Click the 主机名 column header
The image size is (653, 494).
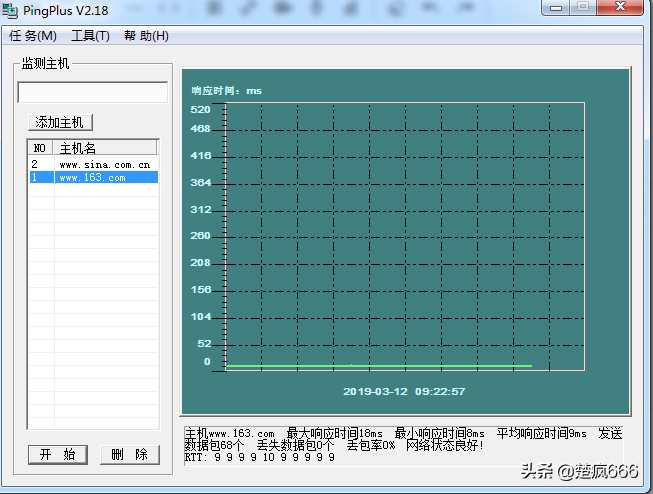(105, 148)
